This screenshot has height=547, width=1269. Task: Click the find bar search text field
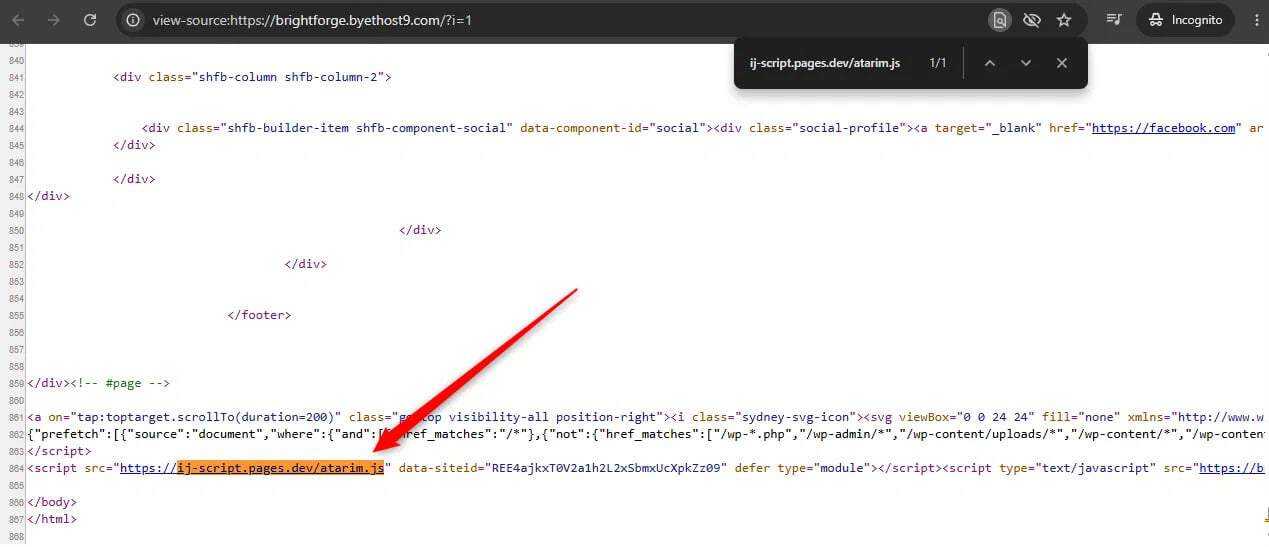[825, 63]
